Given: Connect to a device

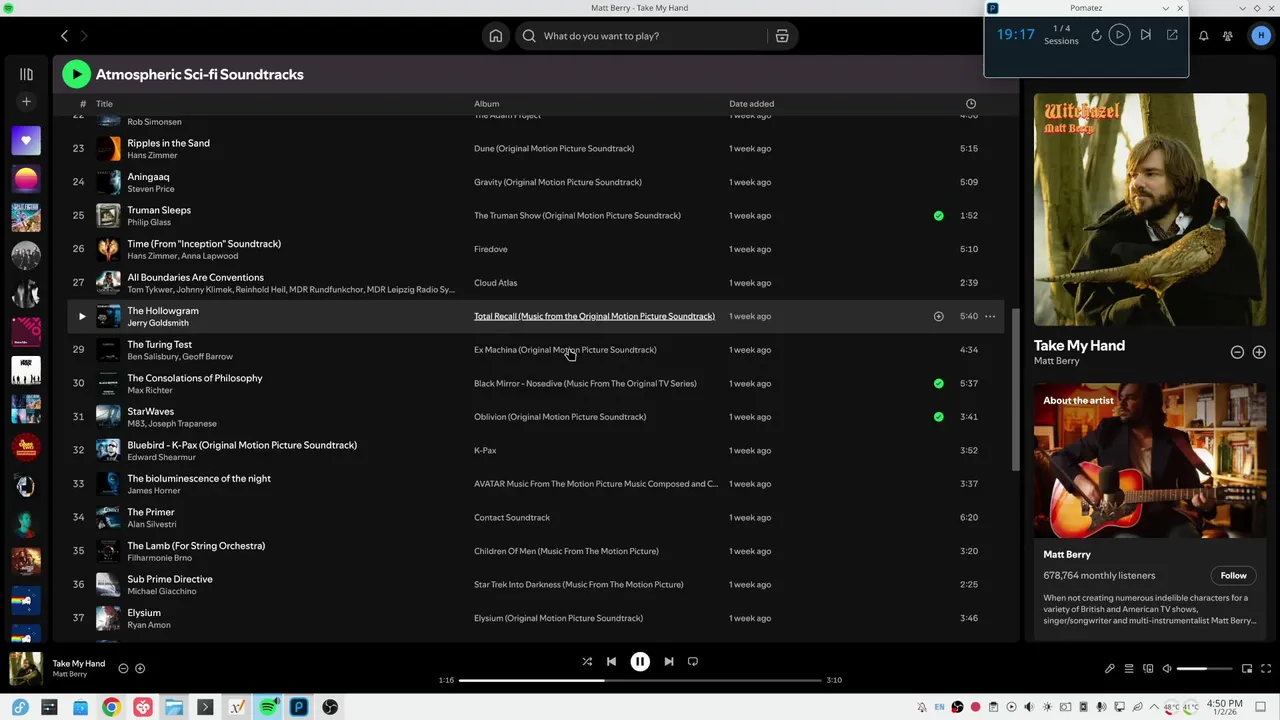Looking at the screenshot, I should [1148, 668].
